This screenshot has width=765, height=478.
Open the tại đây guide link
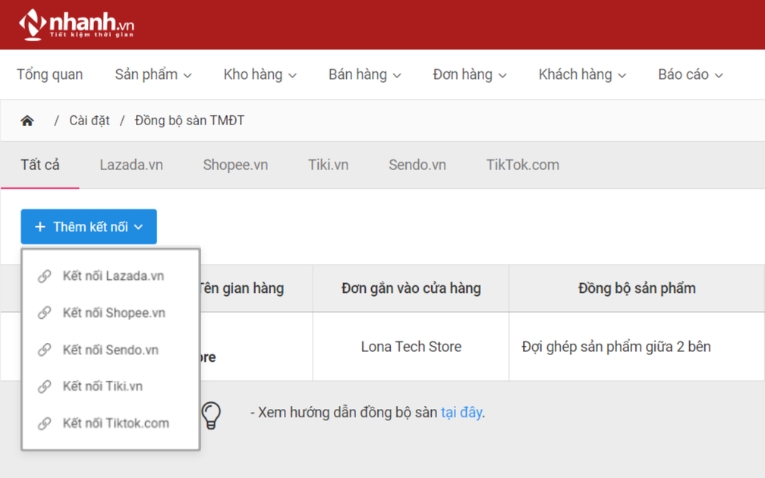462,412
